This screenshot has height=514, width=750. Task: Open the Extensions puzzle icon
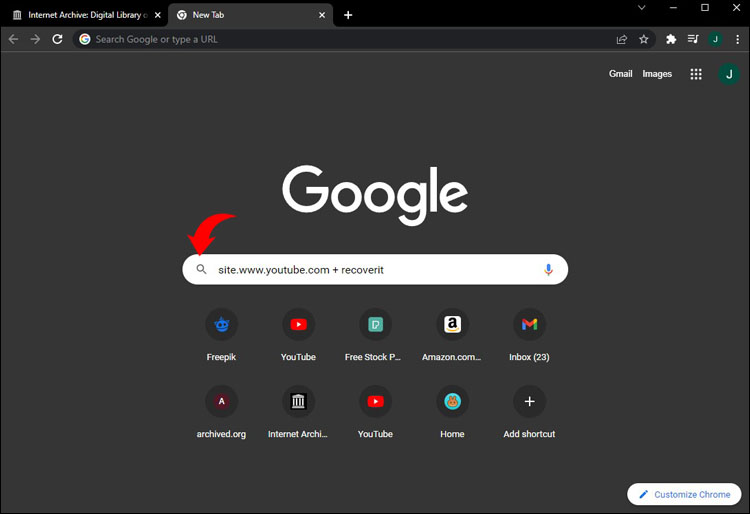pos(671,39)
